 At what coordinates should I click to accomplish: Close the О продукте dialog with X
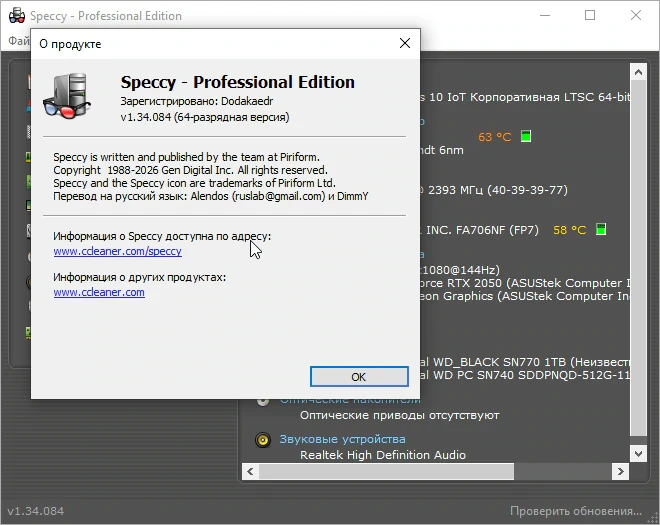click(405, 43)
